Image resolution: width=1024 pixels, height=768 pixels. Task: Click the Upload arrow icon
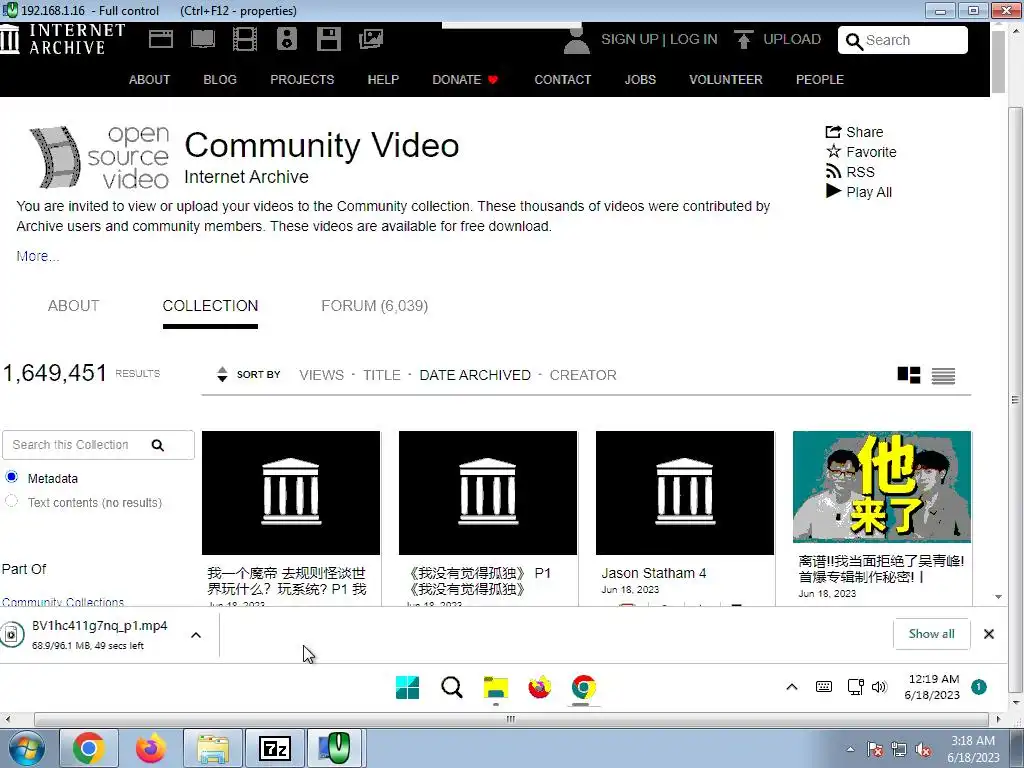click(x=743, y=39)
